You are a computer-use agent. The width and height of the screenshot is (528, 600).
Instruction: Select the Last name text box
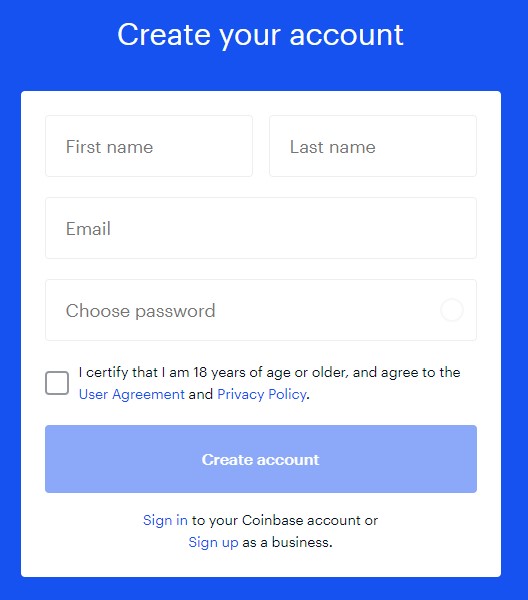[x=373, y=146]
